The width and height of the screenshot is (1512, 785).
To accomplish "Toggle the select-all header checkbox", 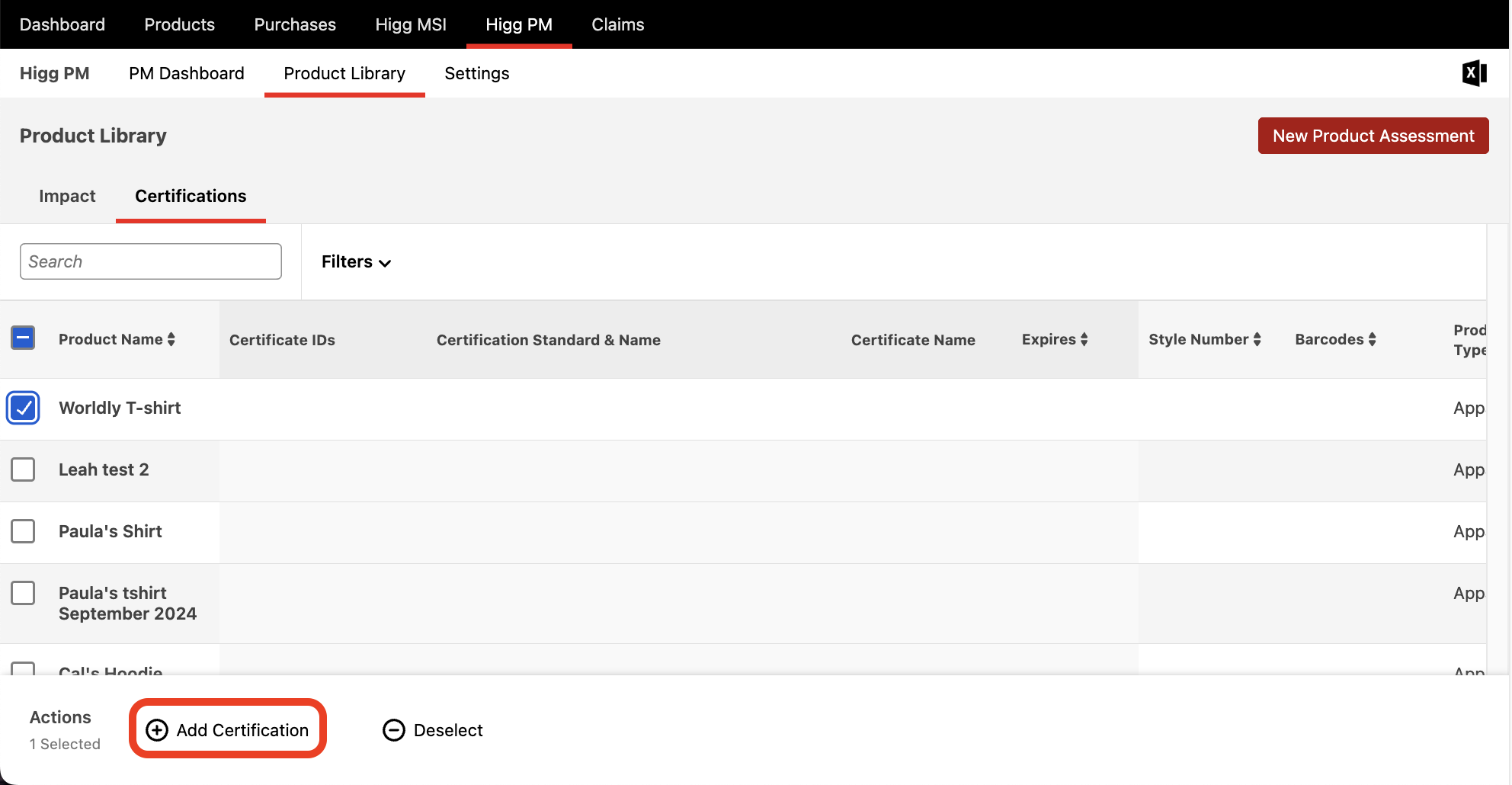I will [23, 338].
